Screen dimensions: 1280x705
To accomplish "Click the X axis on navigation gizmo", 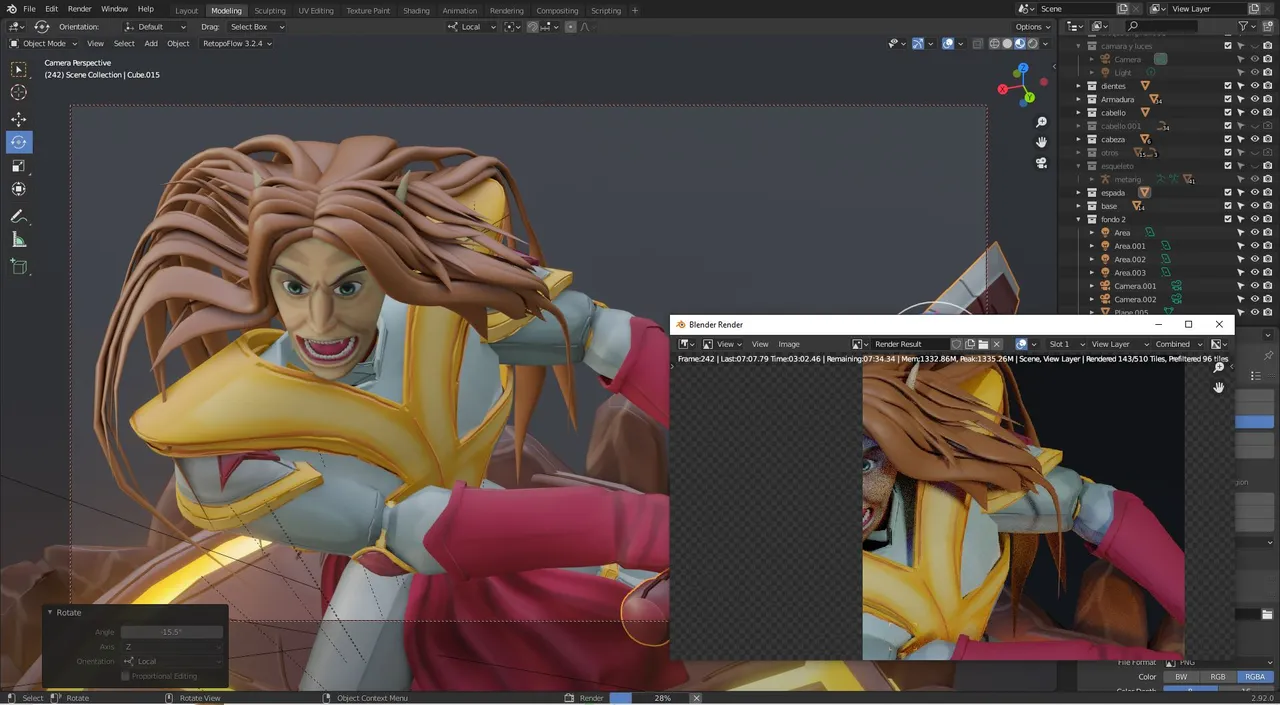I will 1002,89.
